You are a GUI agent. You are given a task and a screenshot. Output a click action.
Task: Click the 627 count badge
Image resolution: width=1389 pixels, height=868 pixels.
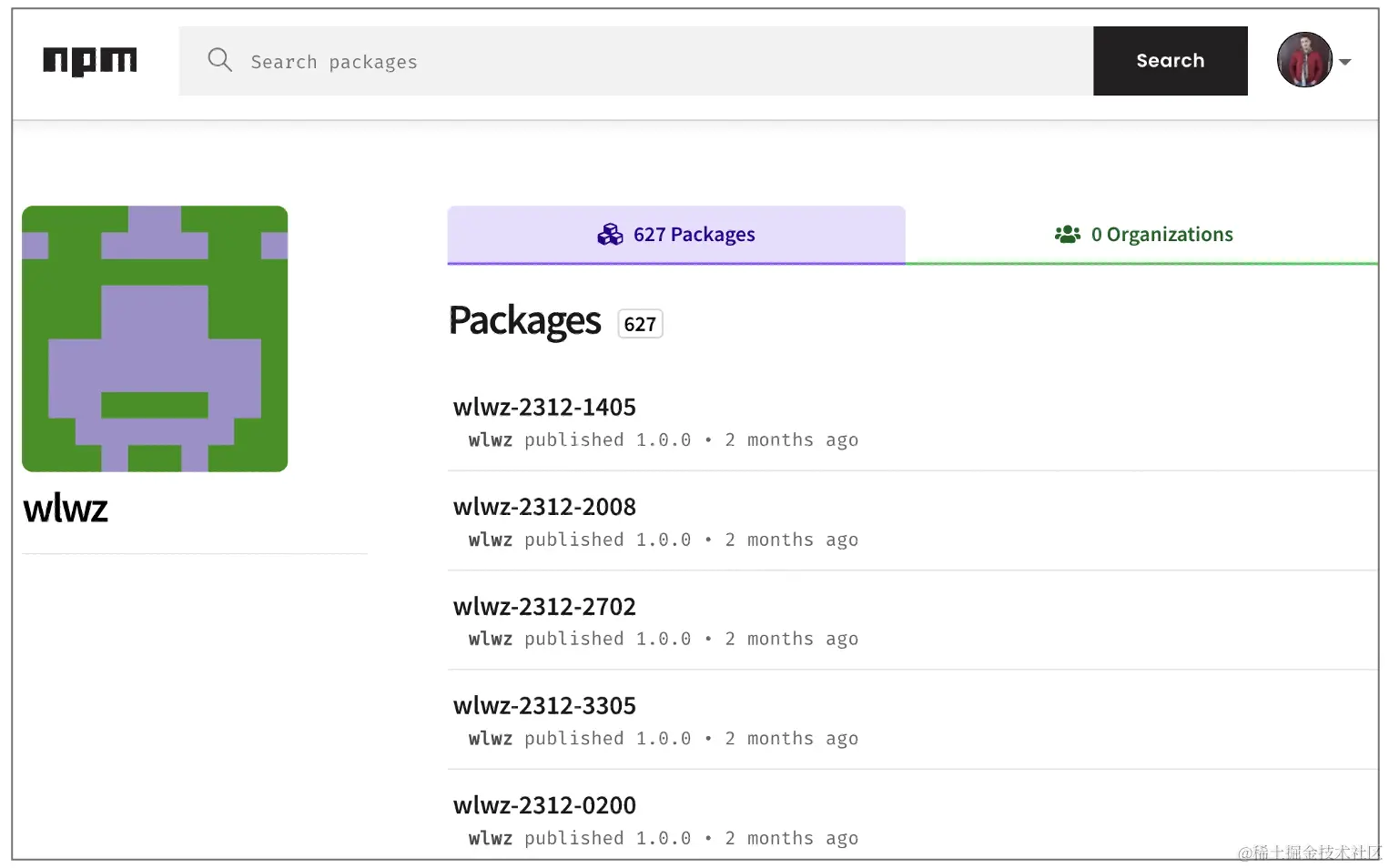pyautogui.click(x=640, y=324)
